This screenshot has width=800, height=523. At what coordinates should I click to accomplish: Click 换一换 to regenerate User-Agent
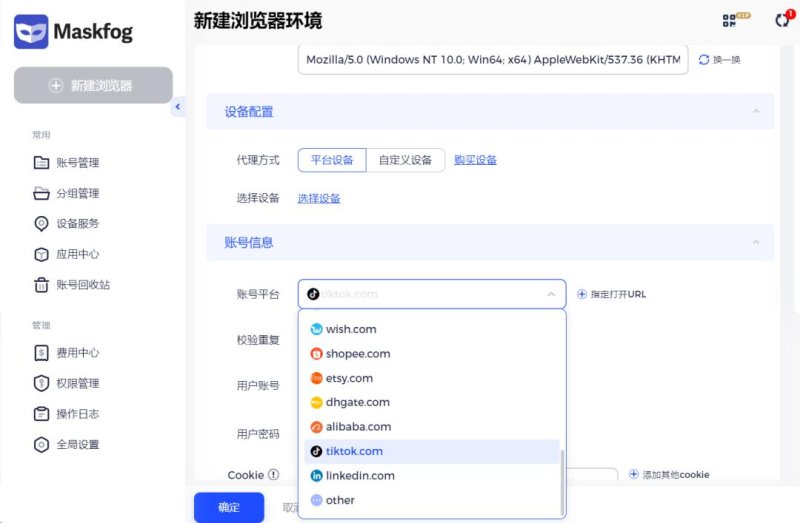click(719, 60)
